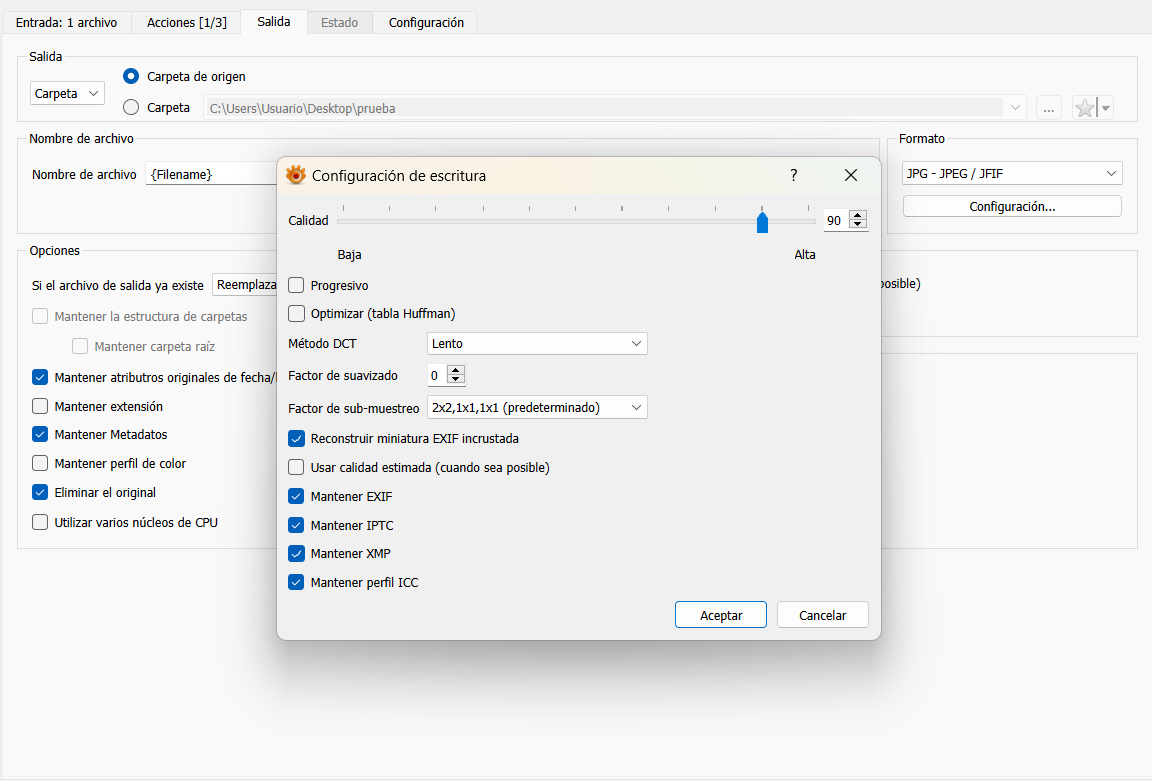The image size is (1152, 781).
Task: Click the favorites star icon next to folder path
Action: pyautogui.click(x=1085, y=108)
